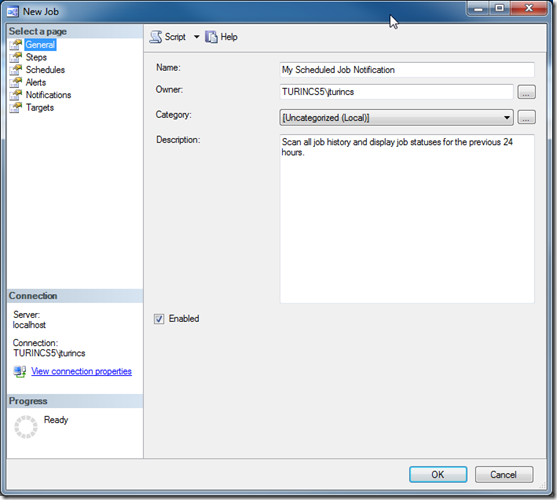Open View connection properties link

81,371
